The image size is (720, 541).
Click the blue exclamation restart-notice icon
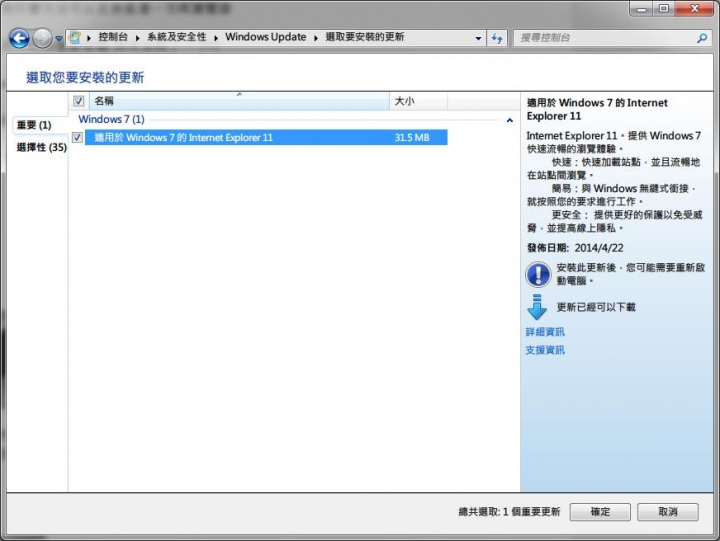[x=538, y=275]
